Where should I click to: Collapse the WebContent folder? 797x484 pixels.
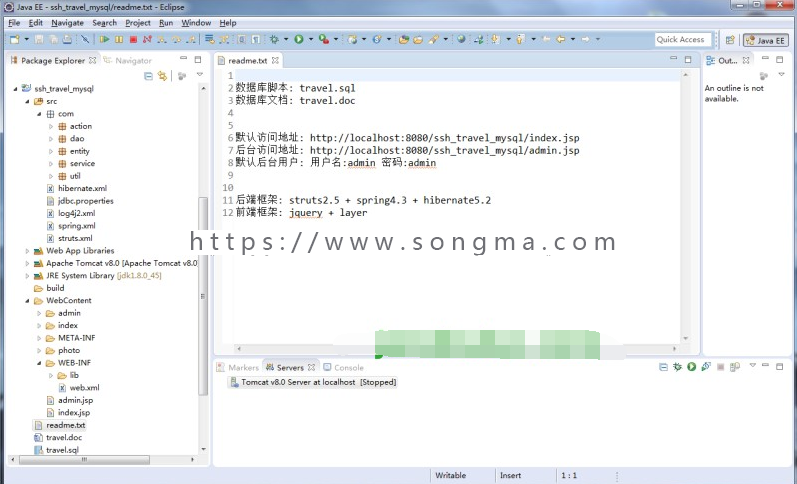[x=27, y=300]
